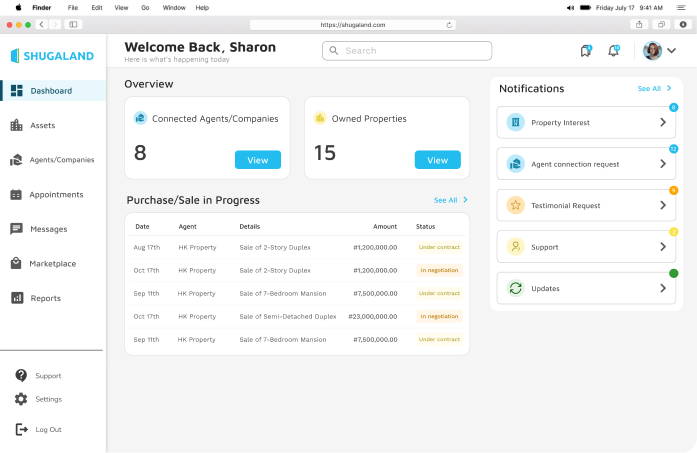This screenshot has height=453, width=697.
Task: Expand the Agent connection request notification
Action: point(662,164)
